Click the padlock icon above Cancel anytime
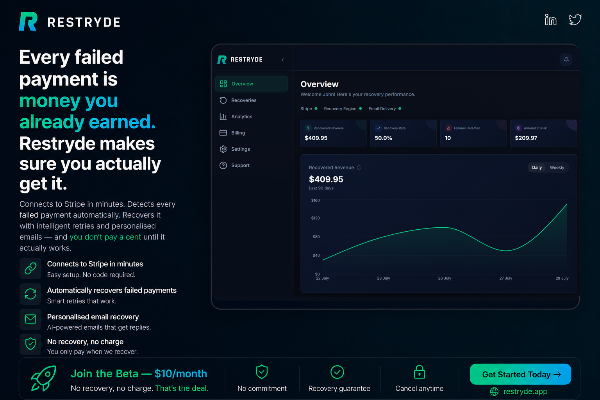 [419, 372]
